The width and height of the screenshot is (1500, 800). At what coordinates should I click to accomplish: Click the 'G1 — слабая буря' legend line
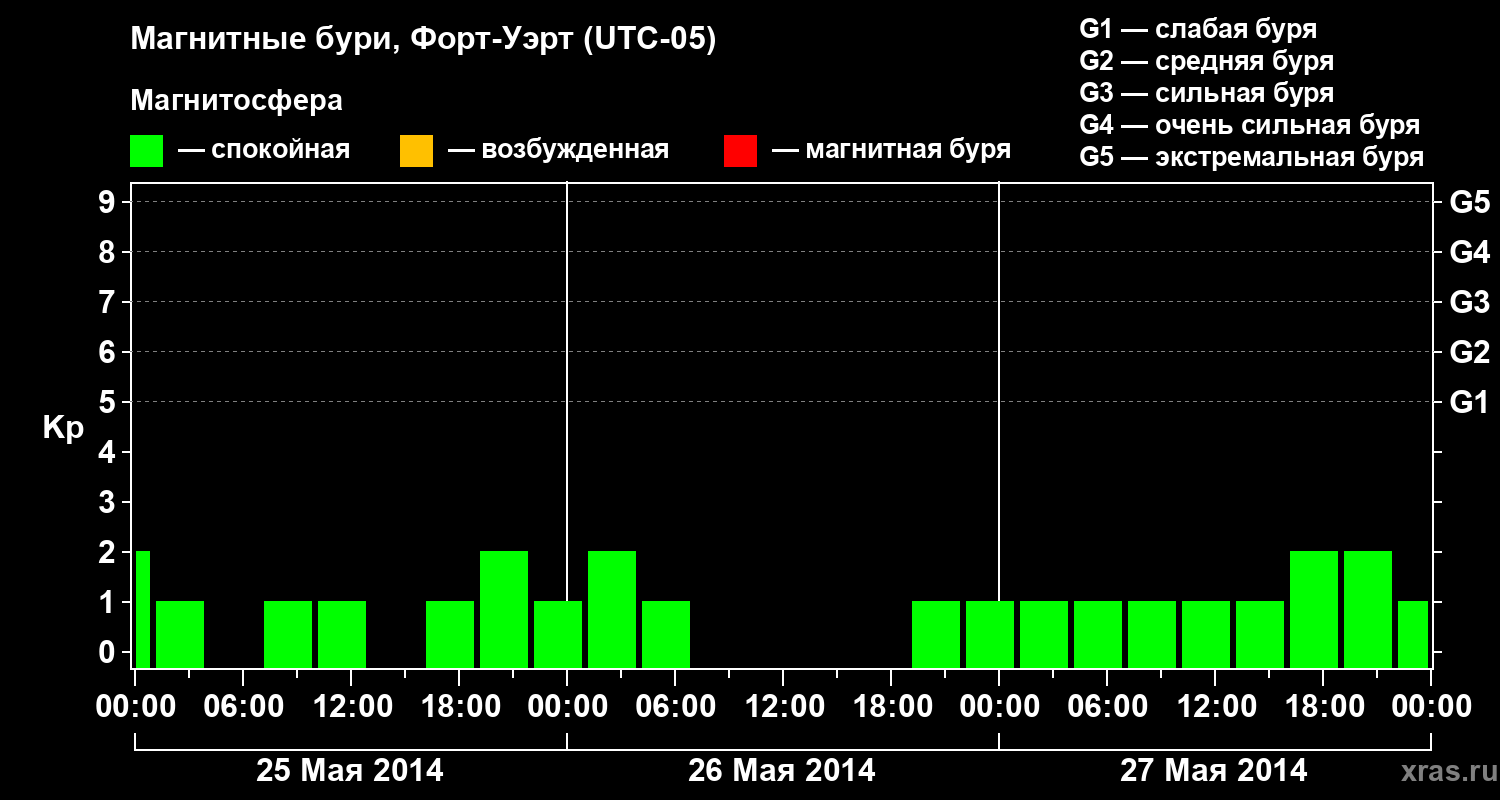pos(1198,29)
